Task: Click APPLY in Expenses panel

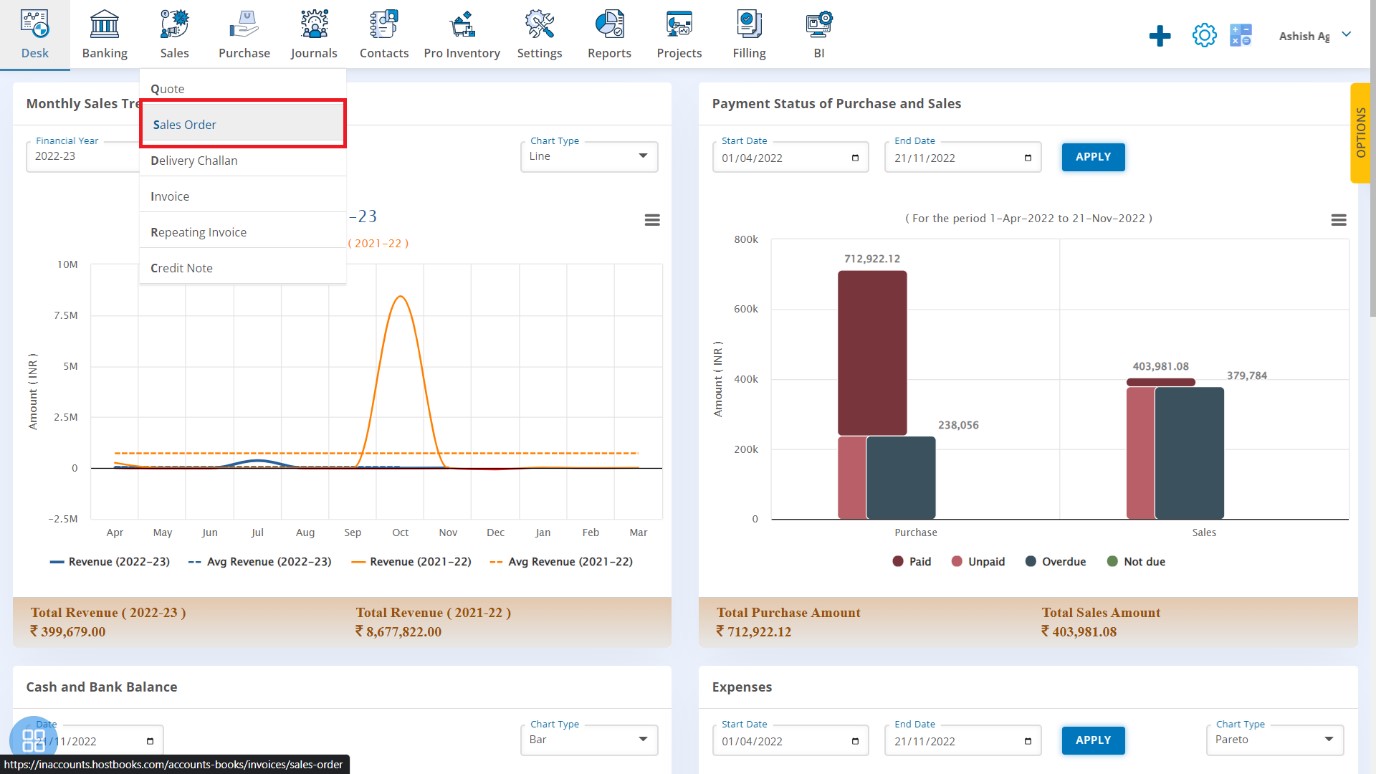Action: click(1093, 740)
